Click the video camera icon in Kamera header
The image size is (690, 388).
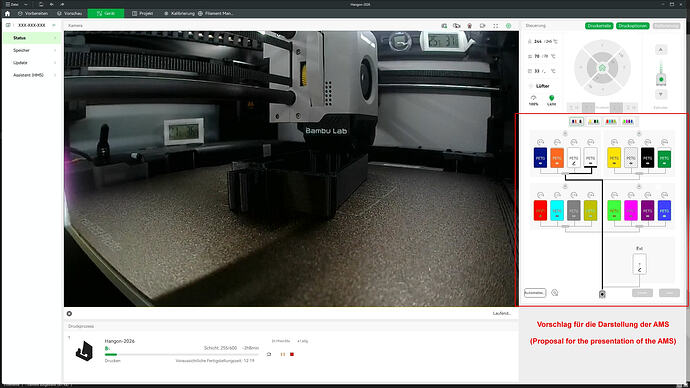[483, 26]
